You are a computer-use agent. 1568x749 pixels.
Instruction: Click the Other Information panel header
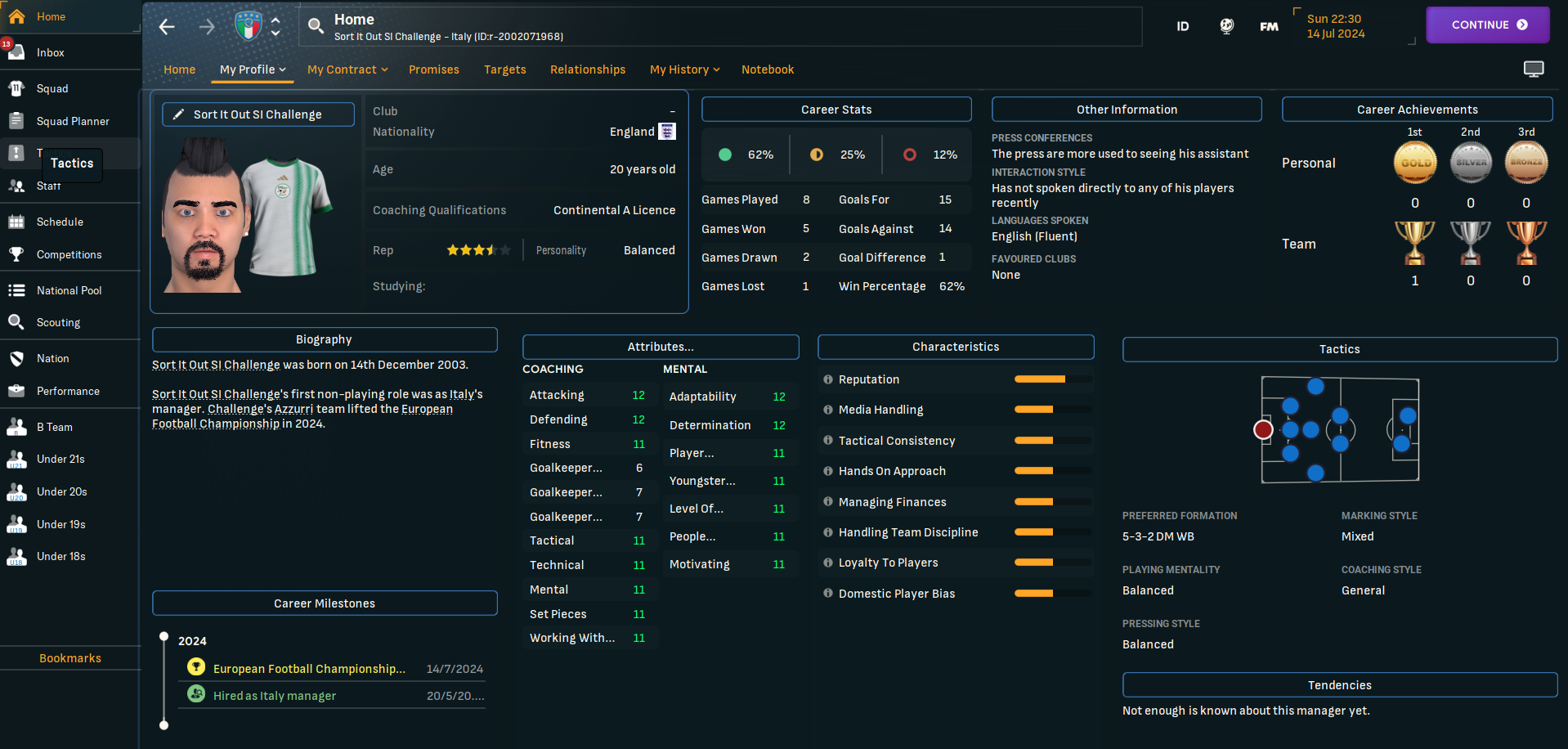coord(1127,110)
